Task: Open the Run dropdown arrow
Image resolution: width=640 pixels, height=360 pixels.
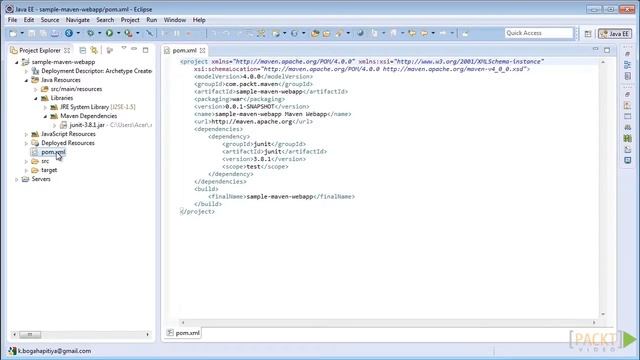Action: (x=118, y=33)
